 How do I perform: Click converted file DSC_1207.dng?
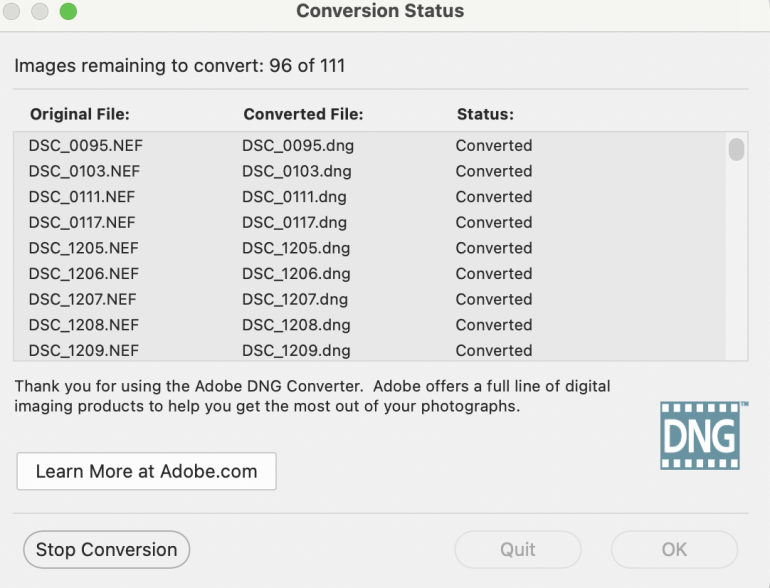click(295, 299)
